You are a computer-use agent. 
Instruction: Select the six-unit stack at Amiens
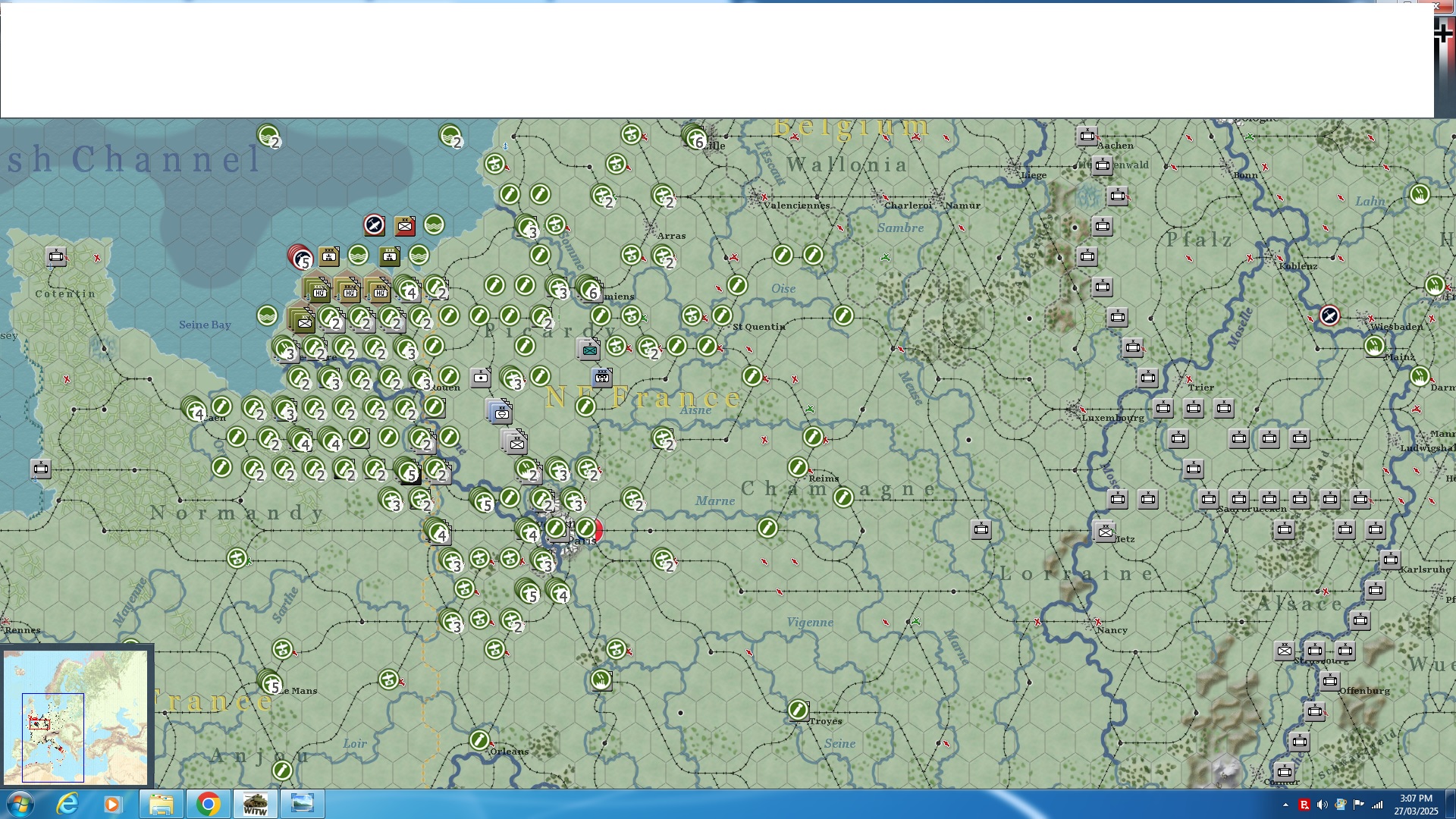[588, 288]
